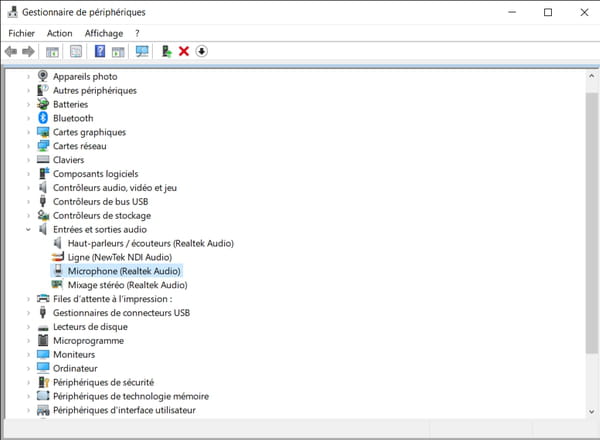Click the Haut-parleurs speaker device icon

pos(58,243)
